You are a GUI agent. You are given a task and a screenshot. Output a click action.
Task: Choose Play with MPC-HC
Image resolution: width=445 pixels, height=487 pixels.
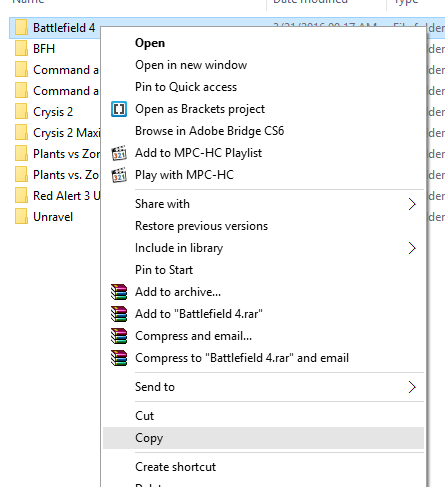pos(263,175)
